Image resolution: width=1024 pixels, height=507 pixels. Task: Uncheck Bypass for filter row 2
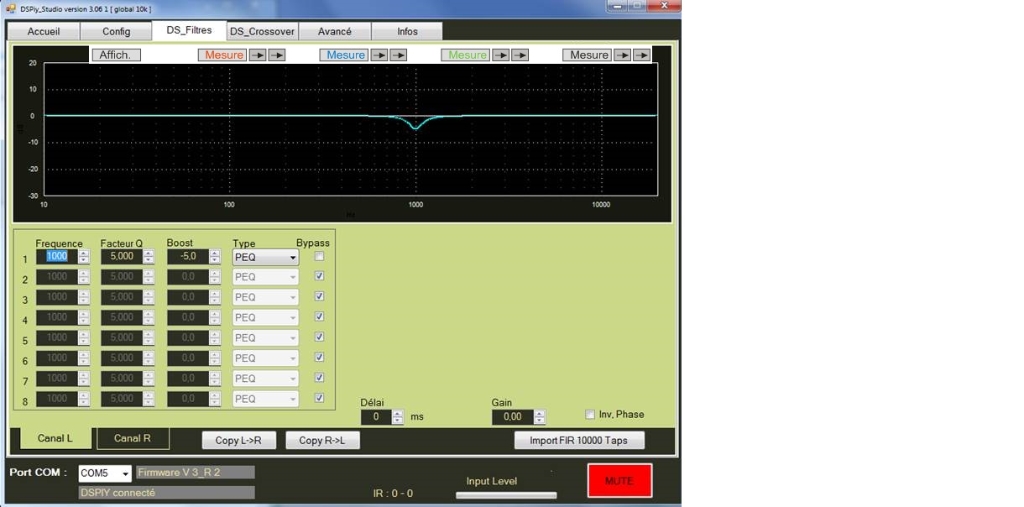[319, 277]
